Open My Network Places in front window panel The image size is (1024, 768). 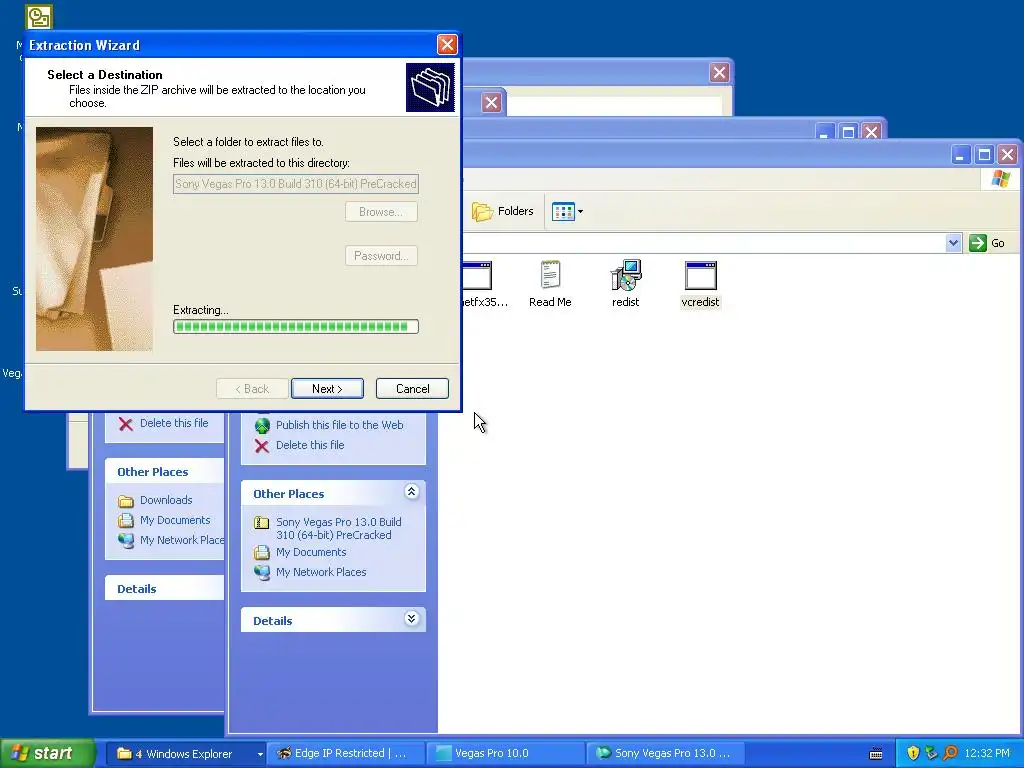click(321, 572)
